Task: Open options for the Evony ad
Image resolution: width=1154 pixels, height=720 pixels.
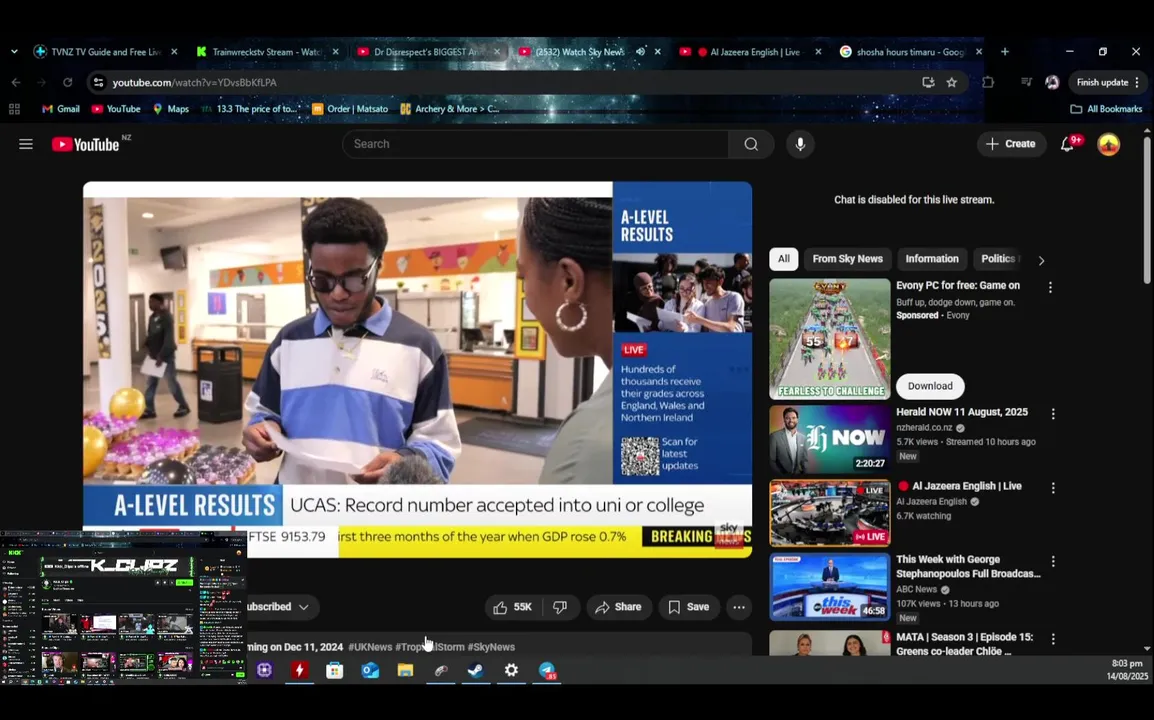Action: coord(1050,288)
